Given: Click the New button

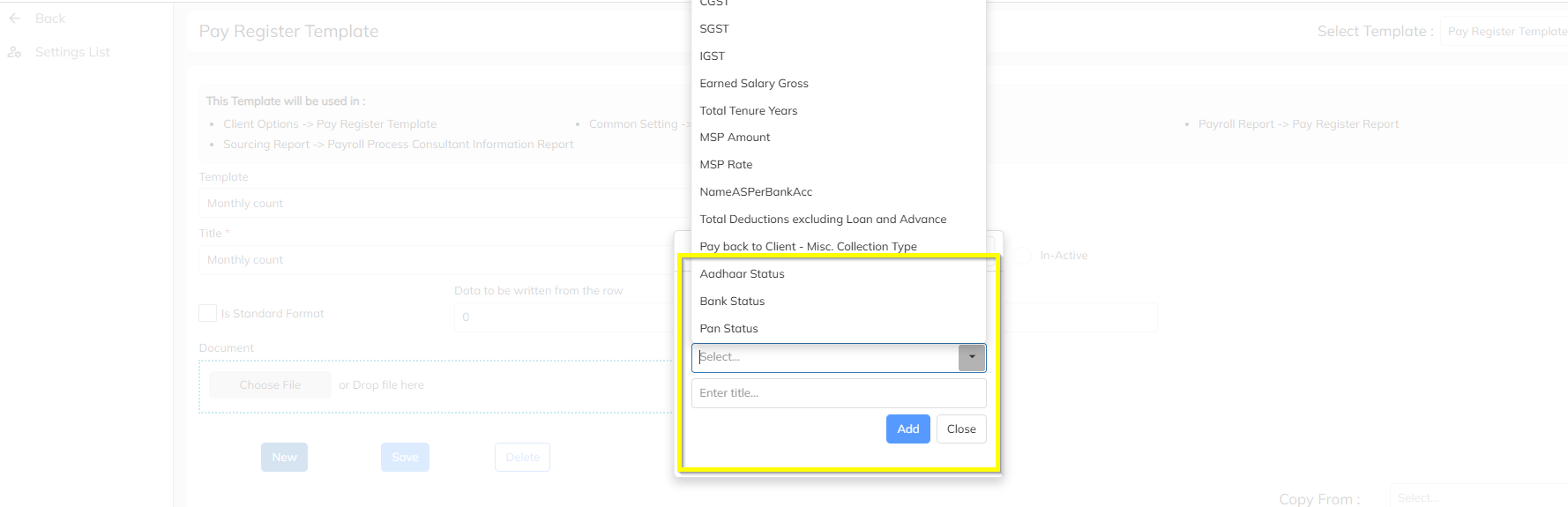Looking at the screenshot, I should pyautogui.click(x=284, y=458).
